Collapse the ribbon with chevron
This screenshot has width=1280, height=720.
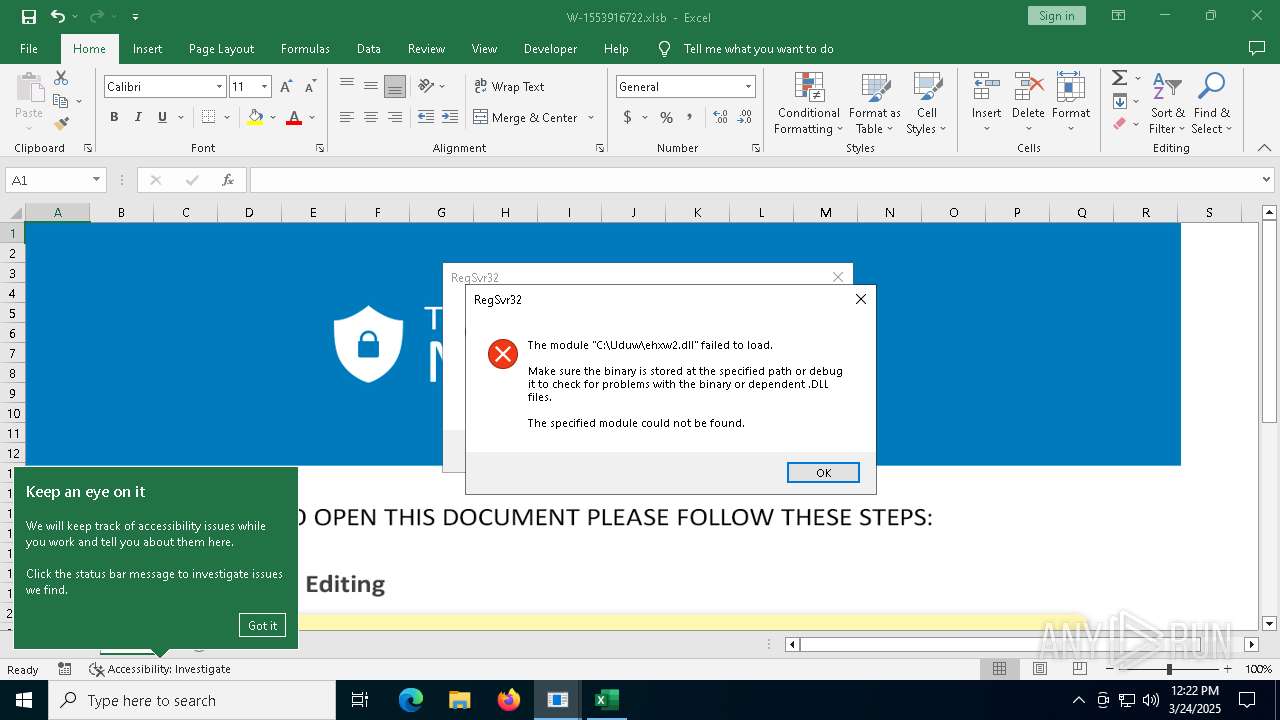(x=1264, y=148)
